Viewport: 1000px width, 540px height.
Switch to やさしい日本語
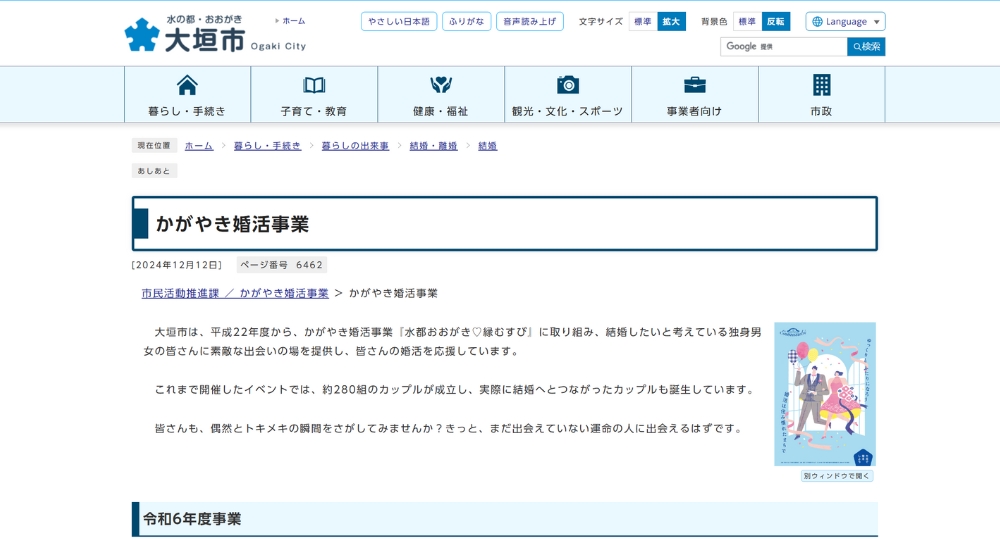(399, 22)
